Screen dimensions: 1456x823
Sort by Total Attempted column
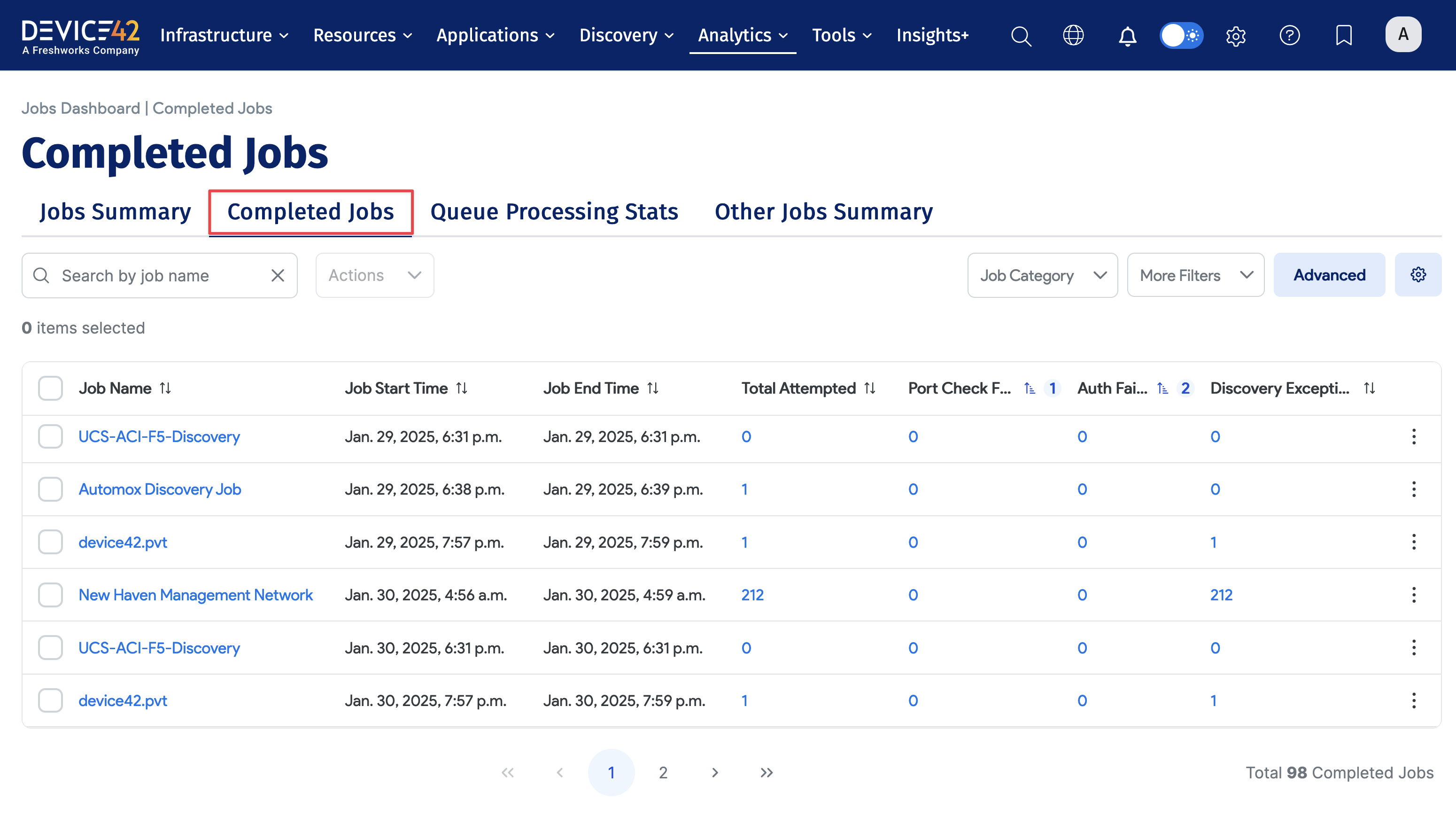[x=870, y=388]
